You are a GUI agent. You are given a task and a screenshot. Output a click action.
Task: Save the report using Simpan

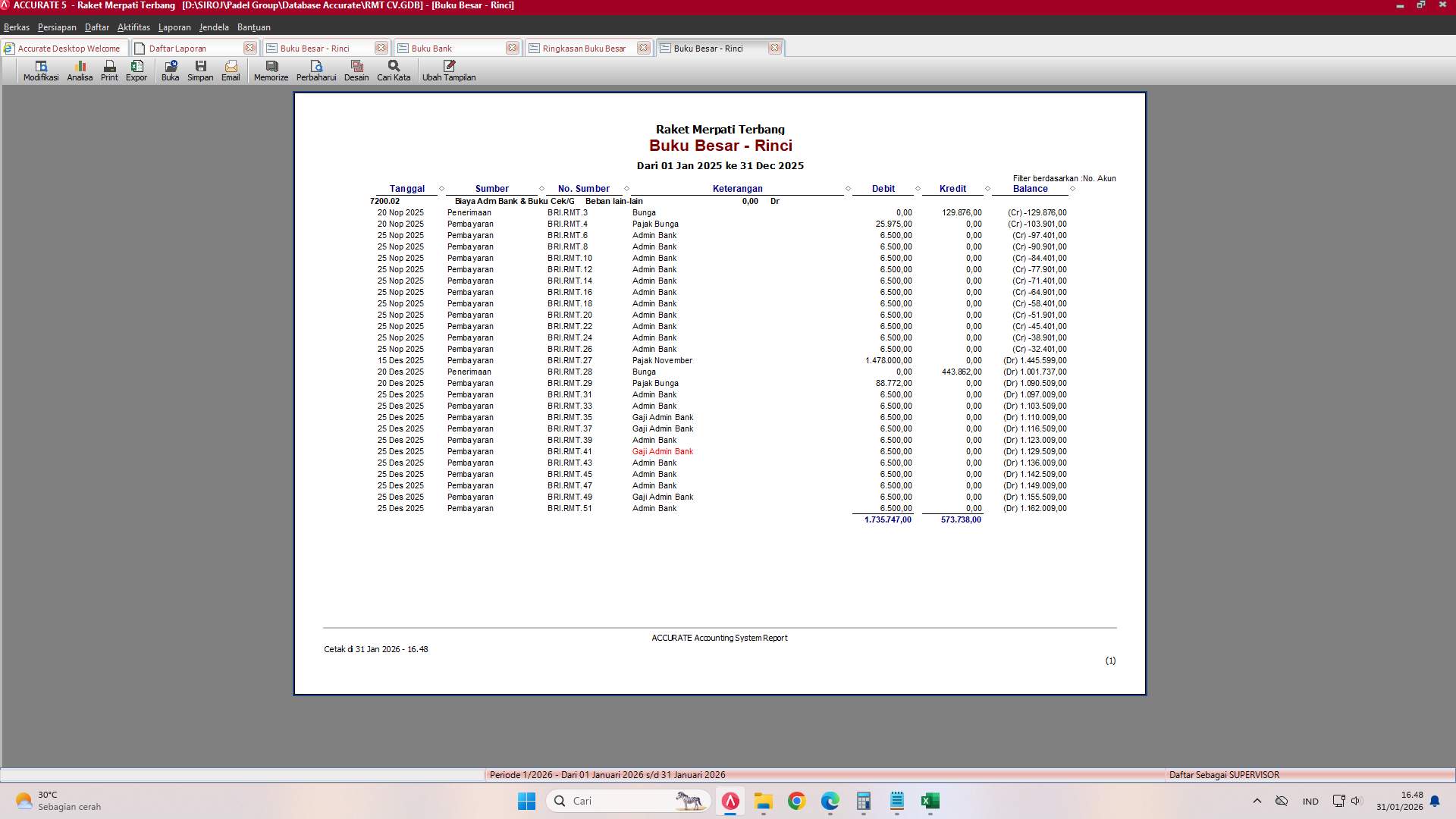[x=200, y=71]
